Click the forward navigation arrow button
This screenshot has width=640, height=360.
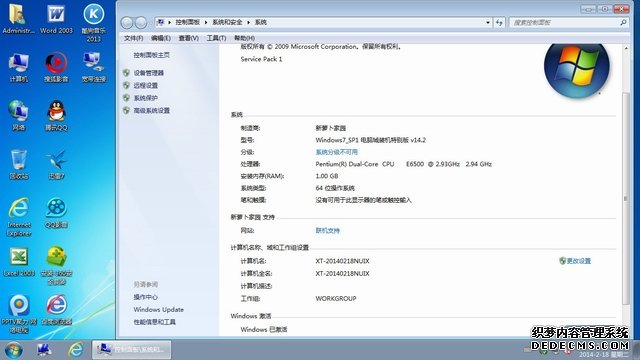(x=141, y=23)
